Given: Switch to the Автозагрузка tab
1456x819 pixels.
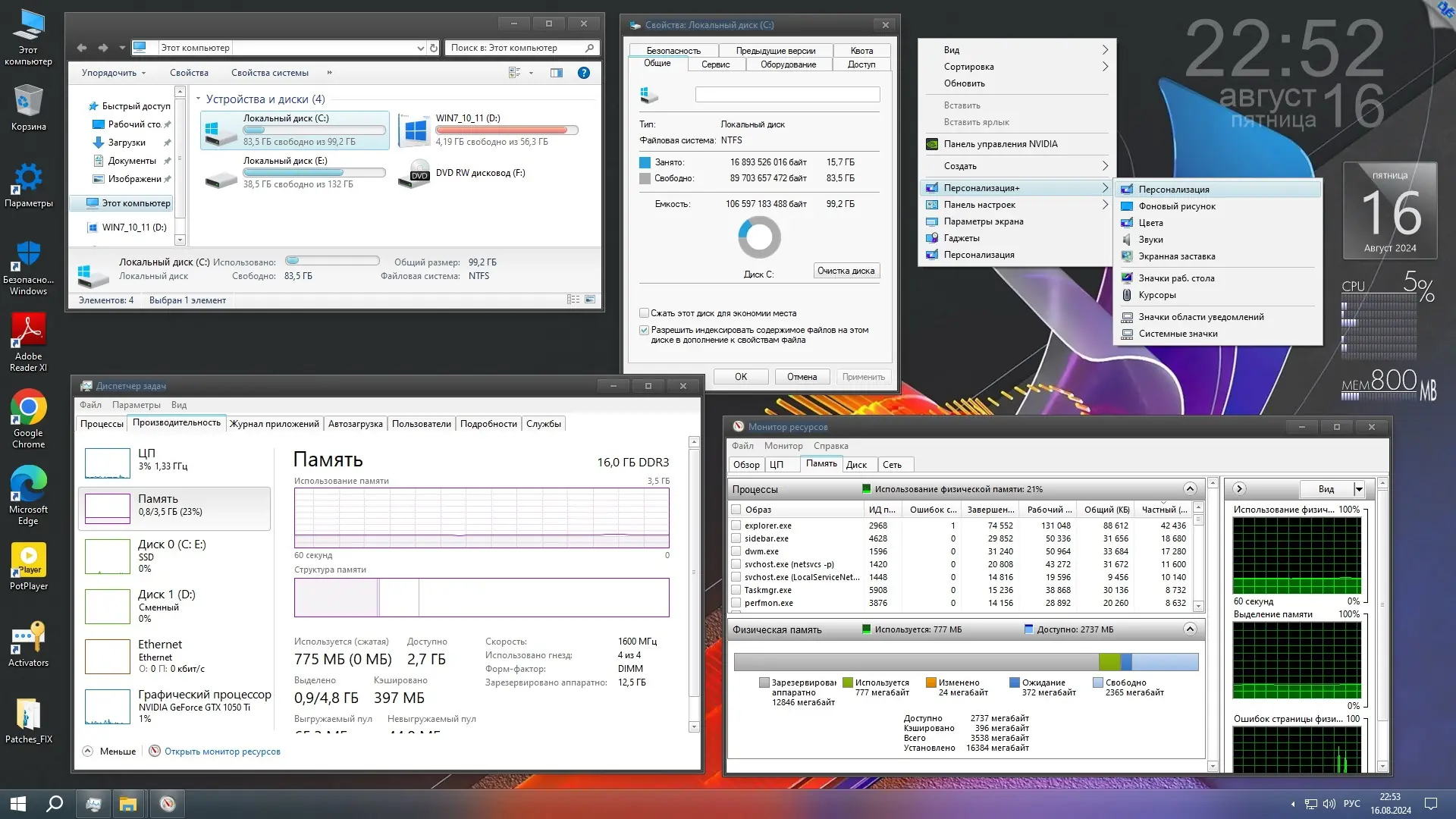Looking at the screenshot, I should coord(355,424).
